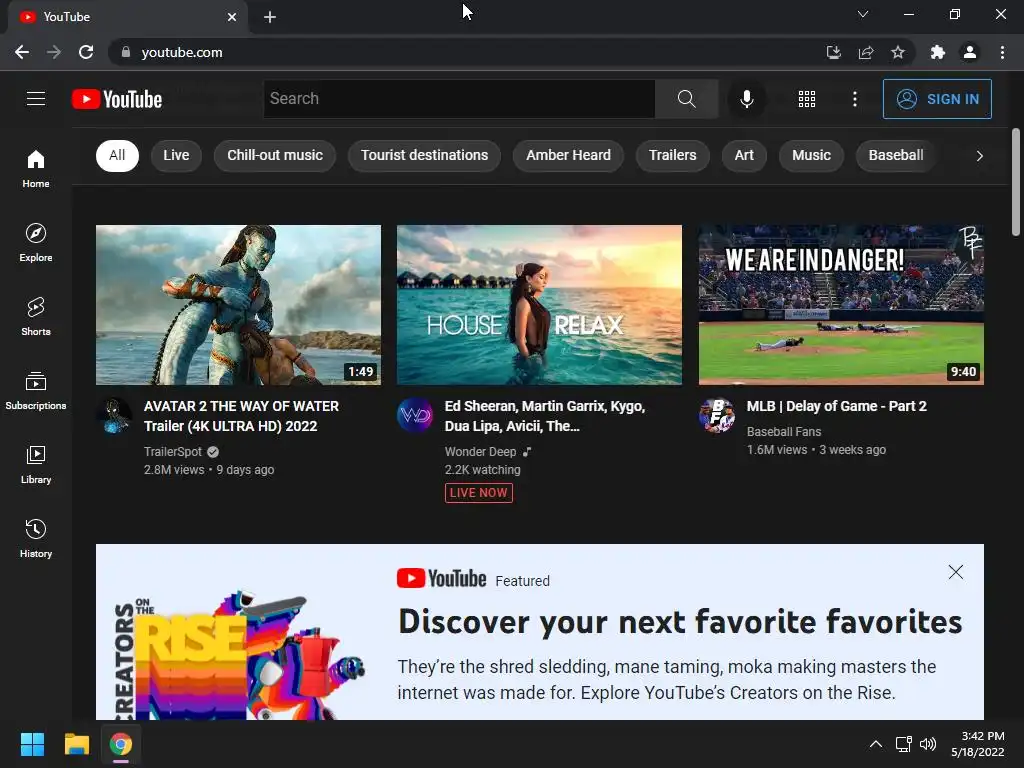Start voice search with microphone

746,99
